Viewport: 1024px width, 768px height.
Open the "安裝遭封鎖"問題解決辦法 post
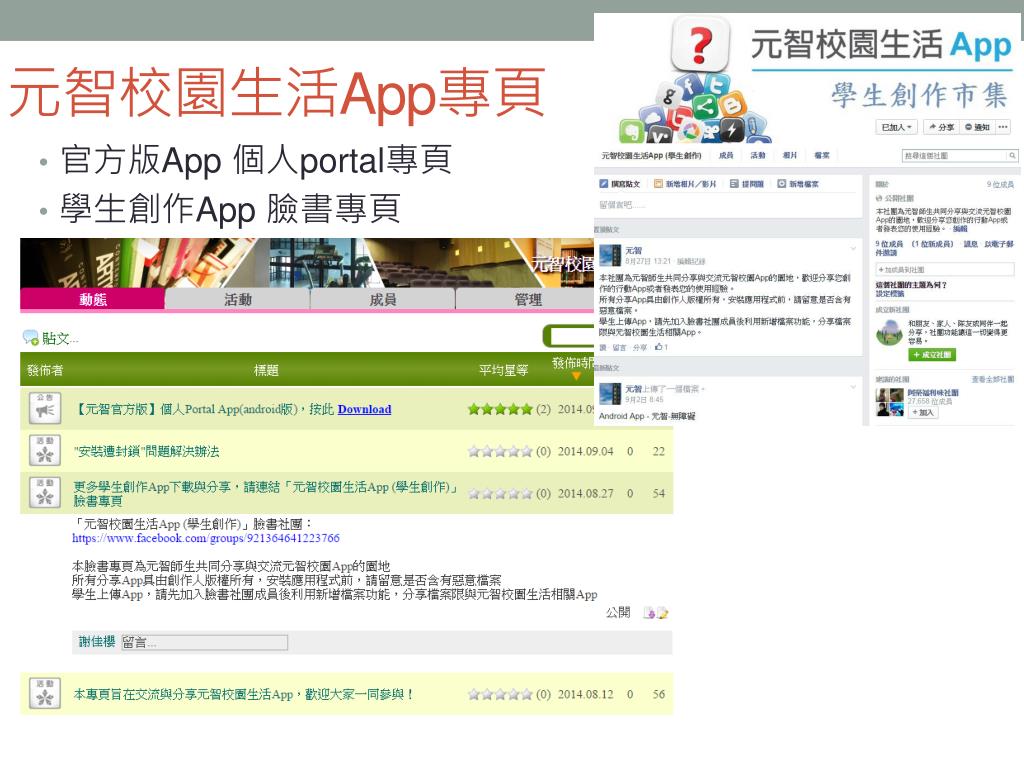click(146, 451)
